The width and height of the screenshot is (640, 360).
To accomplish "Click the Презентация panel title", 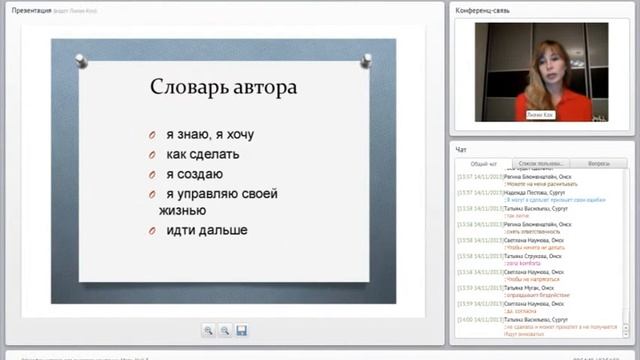I will [x=31, y=11].
